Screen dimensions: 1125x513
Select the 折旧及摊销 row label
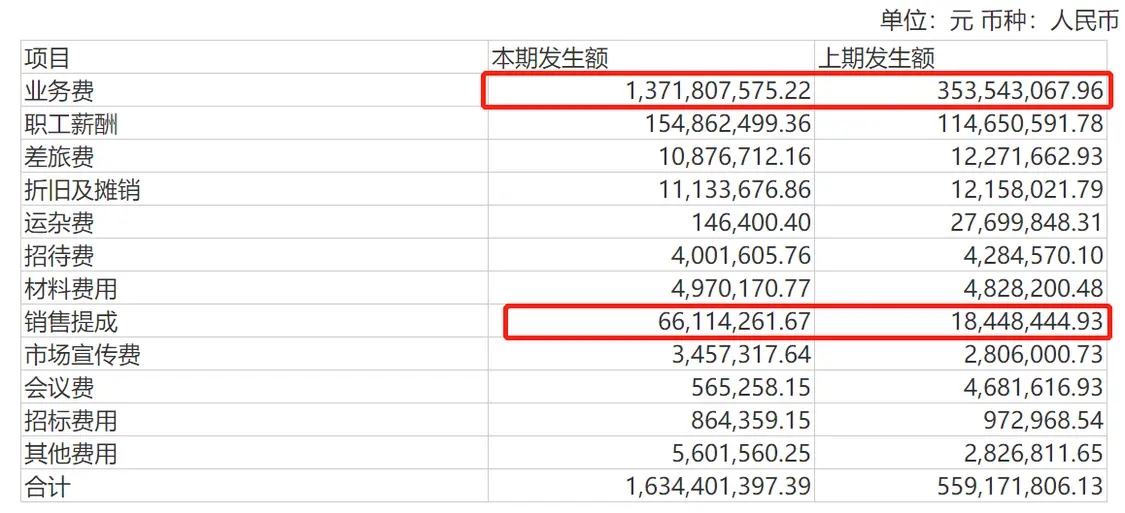83,190
